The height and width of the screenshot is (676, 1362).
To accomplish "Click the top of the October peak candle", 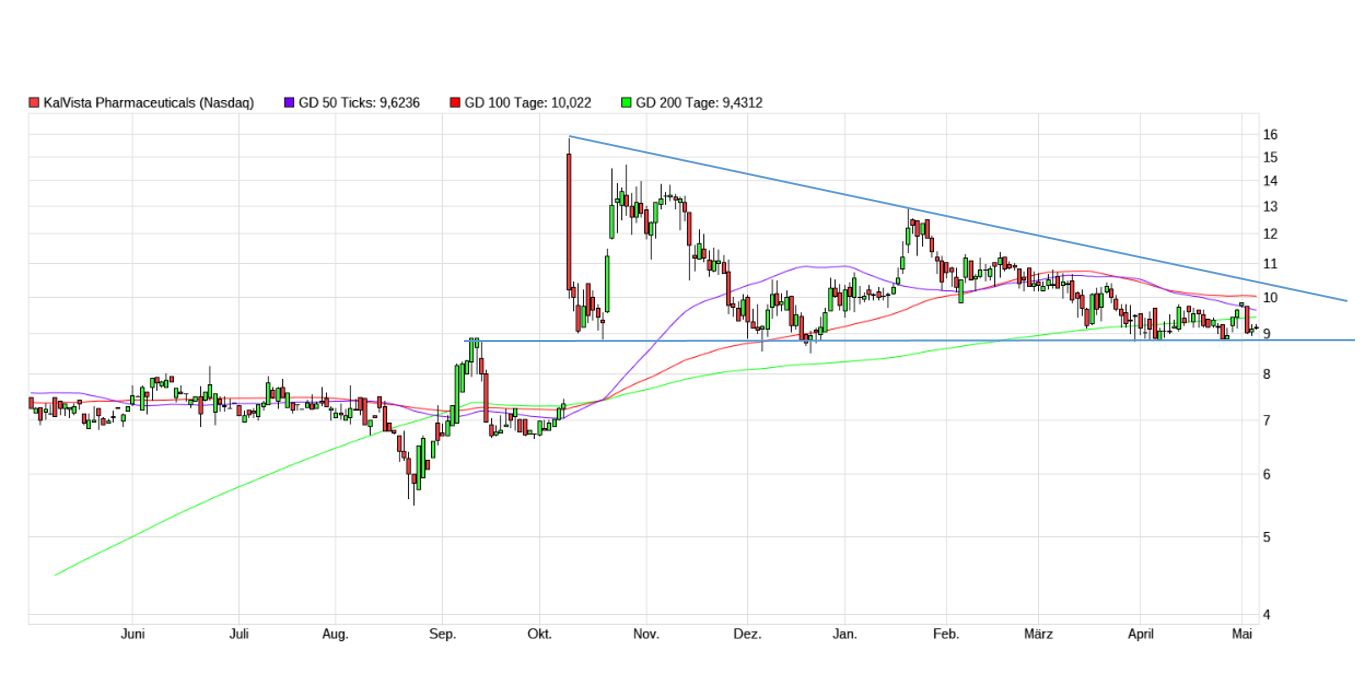I will point(569,138).
